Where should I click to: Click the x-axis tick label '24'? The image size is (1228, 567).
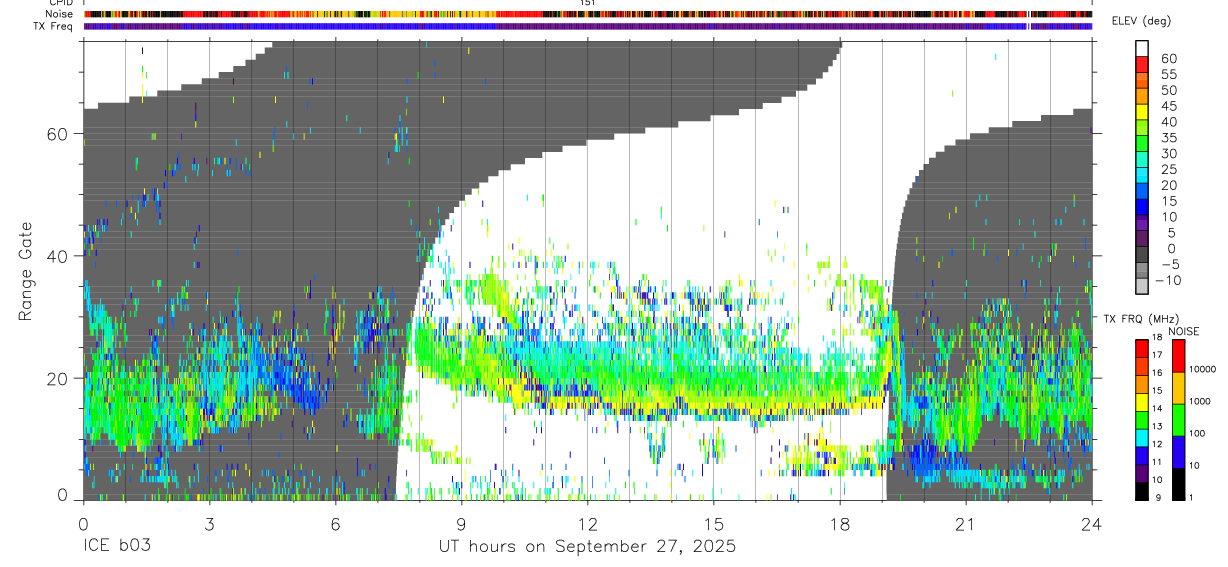pos(1091,523)
